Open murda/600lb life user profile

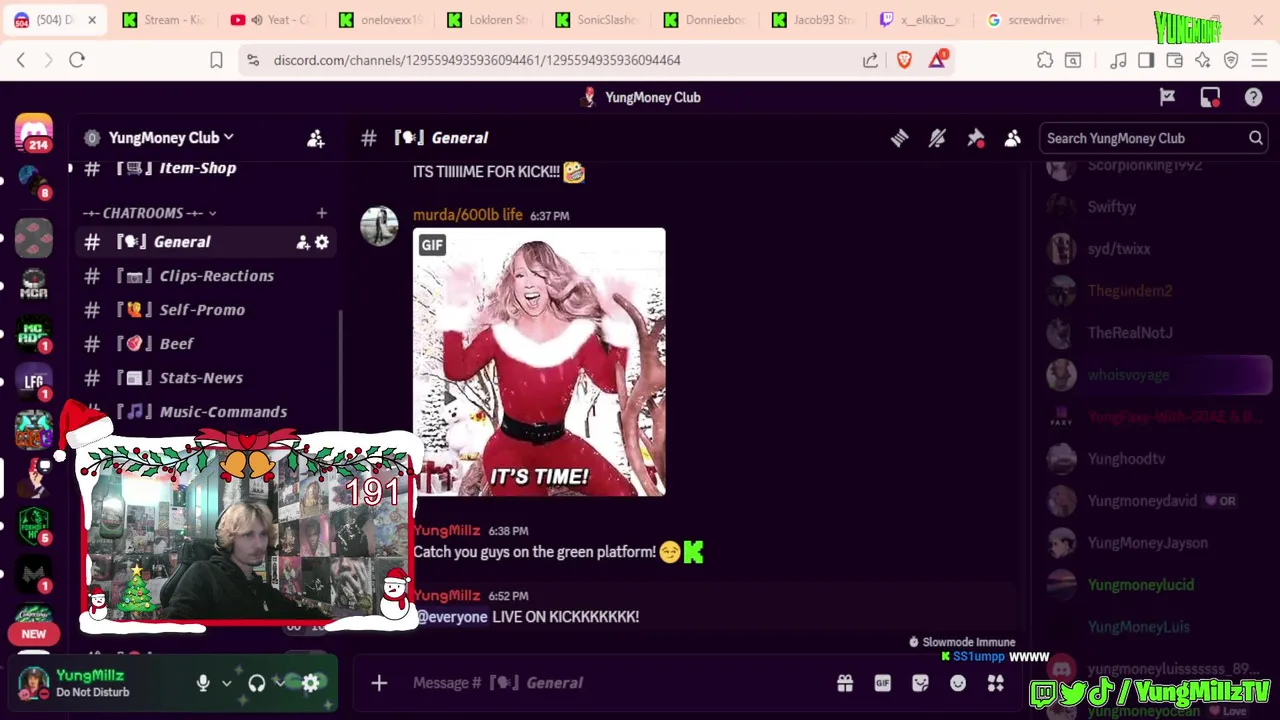[x=468, y=215]
